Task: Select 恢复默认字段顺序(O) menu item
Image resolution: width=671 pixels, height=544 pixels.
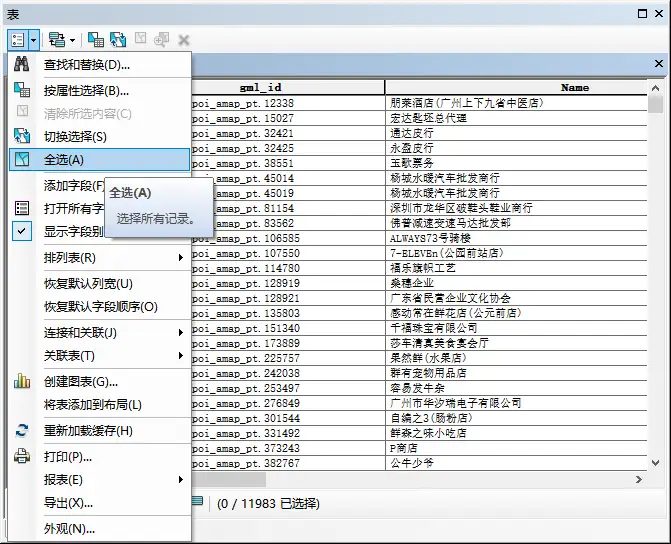Action: pyautogui.click(x=99, y=307)
